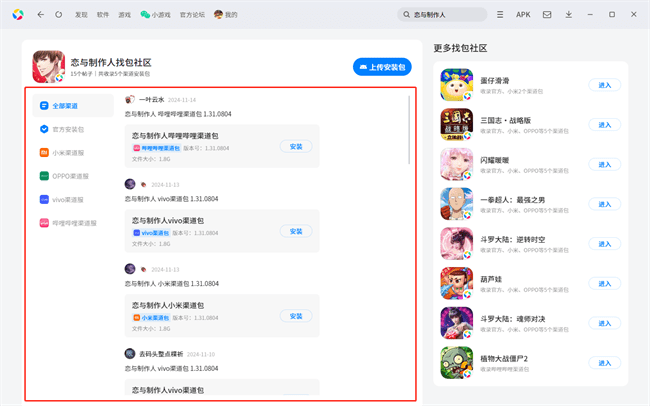Open the 一拳超人:最强之男 game icon
This screenshot has height=406, width=650.
pos(456,204)
